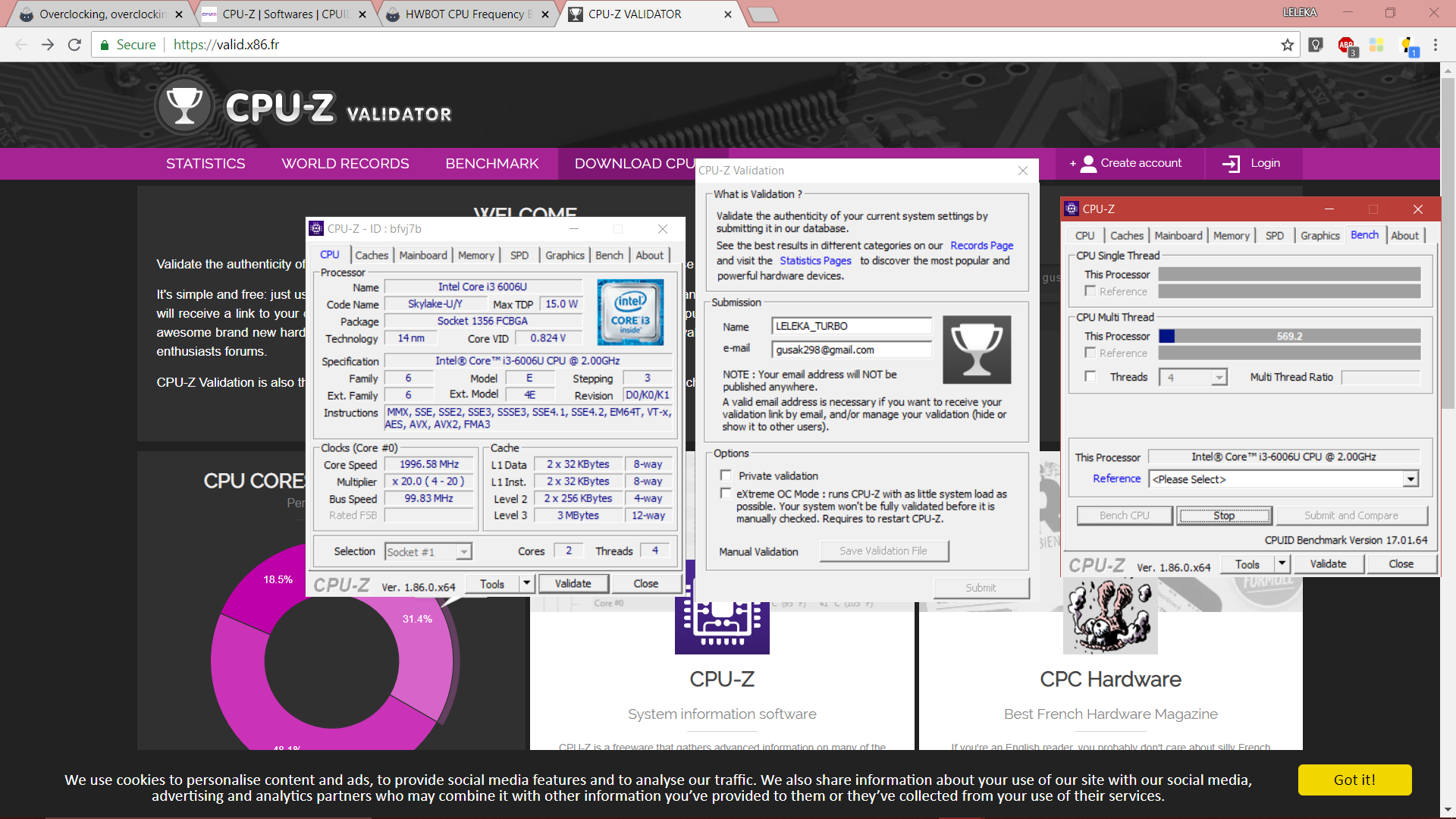The width and height of the screenshot is (1456, 819).
Task: Click Save Validation File button
Action: coord(883,551)
